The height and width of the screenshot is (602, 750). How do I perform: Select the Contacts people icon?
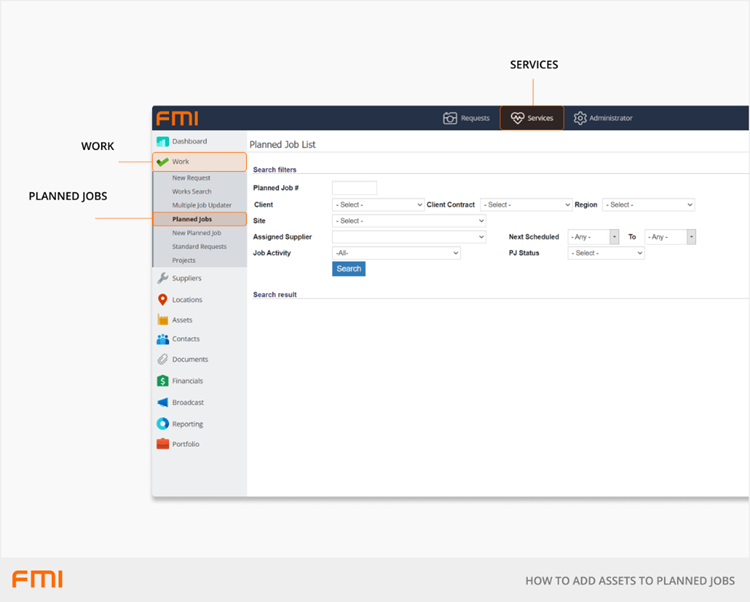coord(162,339)
